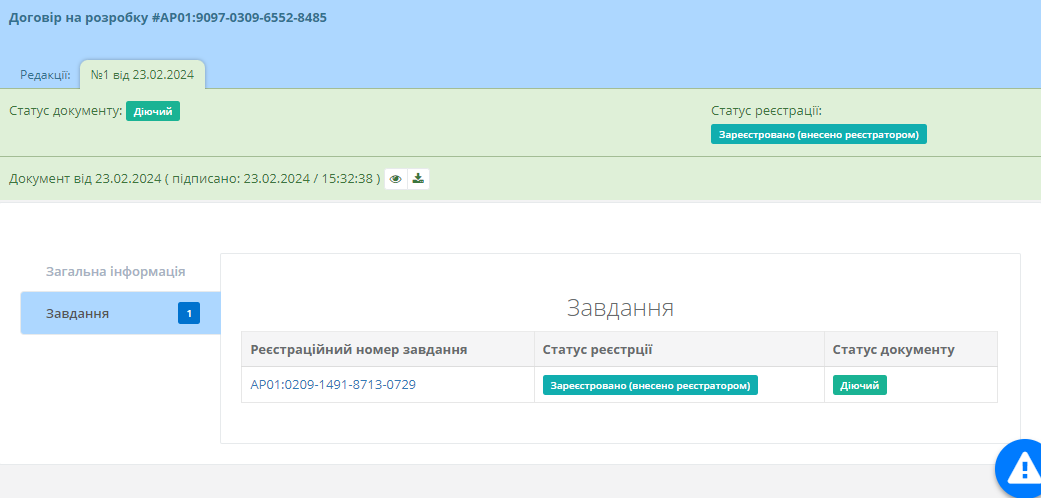The width and height of the screenshot is (1041, 498).
Task: Click the "Статус реєстрації:" label in header
Action: pos(766,111)
